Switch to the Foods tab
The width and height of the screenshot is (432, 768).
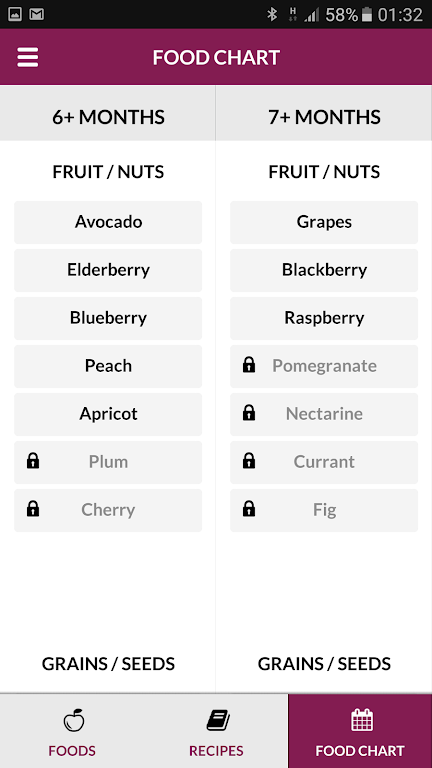pyautogui.click(x=72, y=731)
